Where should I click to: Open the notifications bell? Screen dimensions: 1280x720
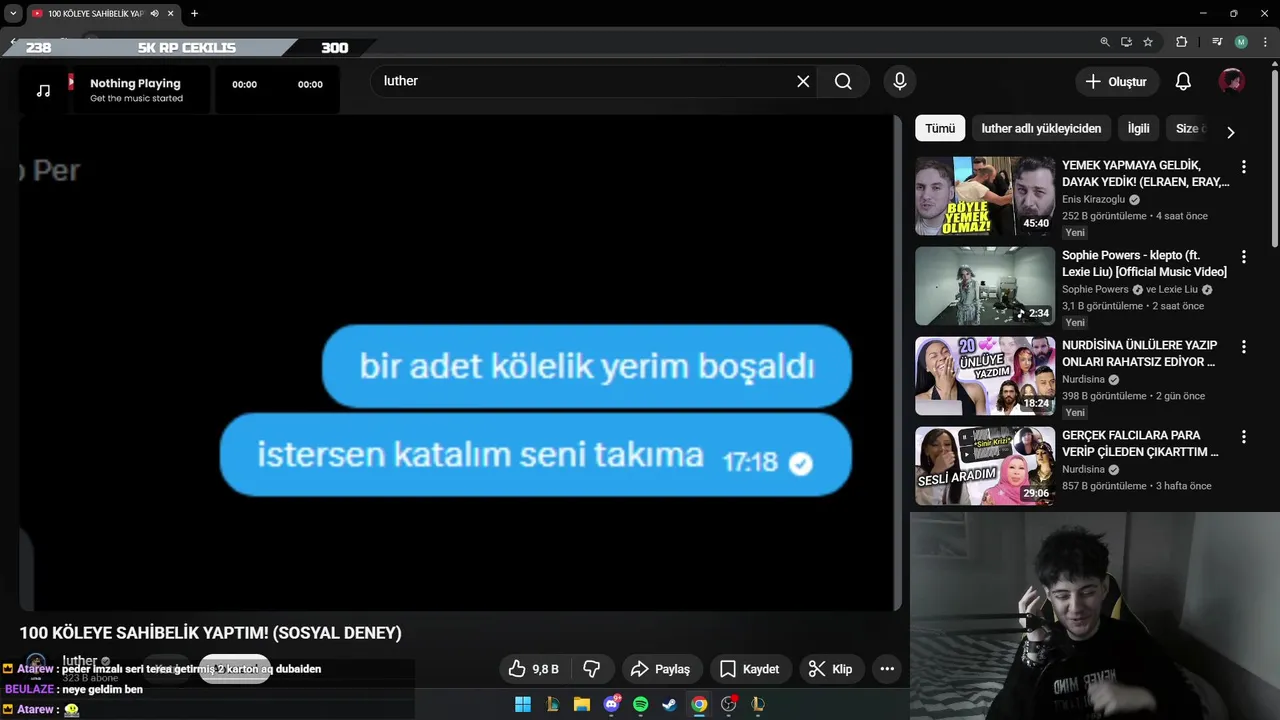[x=1183, y=82]
